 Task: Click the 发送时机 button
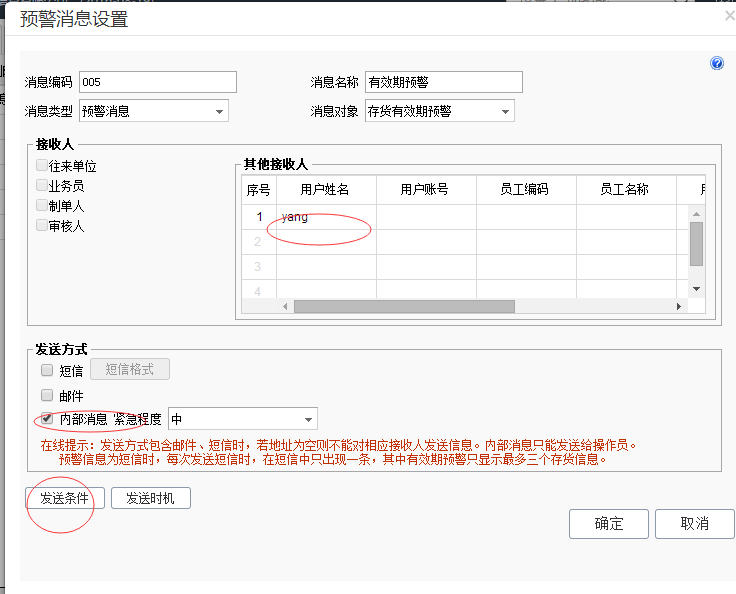[150, 498]
